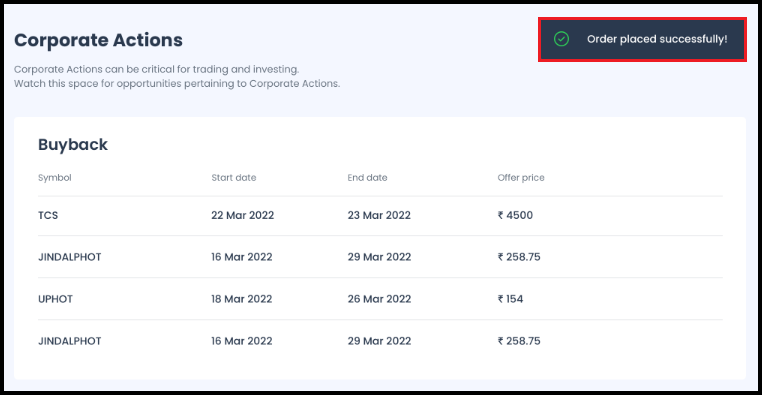This screenshot has width=762, height=395.
Task: Select the last JINDALPHOT row
Action: 380,341
